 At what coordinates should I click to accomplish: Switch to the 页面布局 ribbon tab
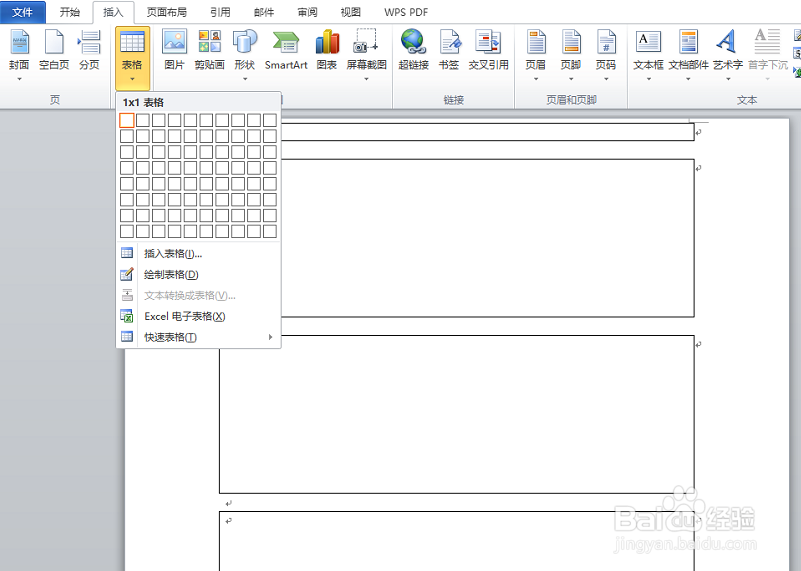tap(166, 12)
